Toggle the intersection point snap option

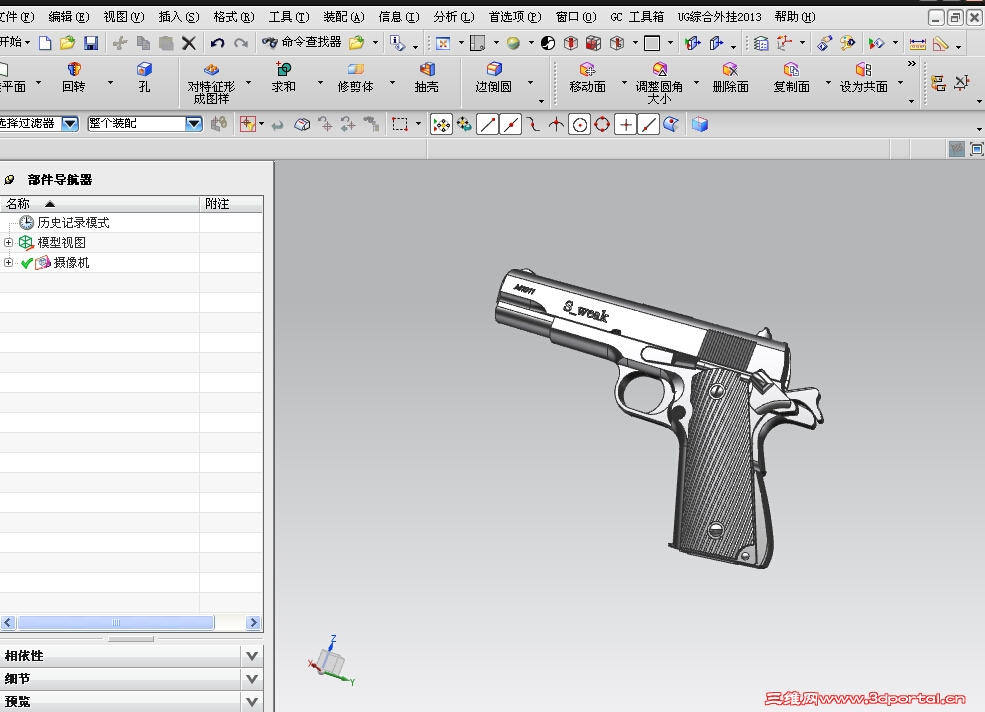[x=556, y=124]
